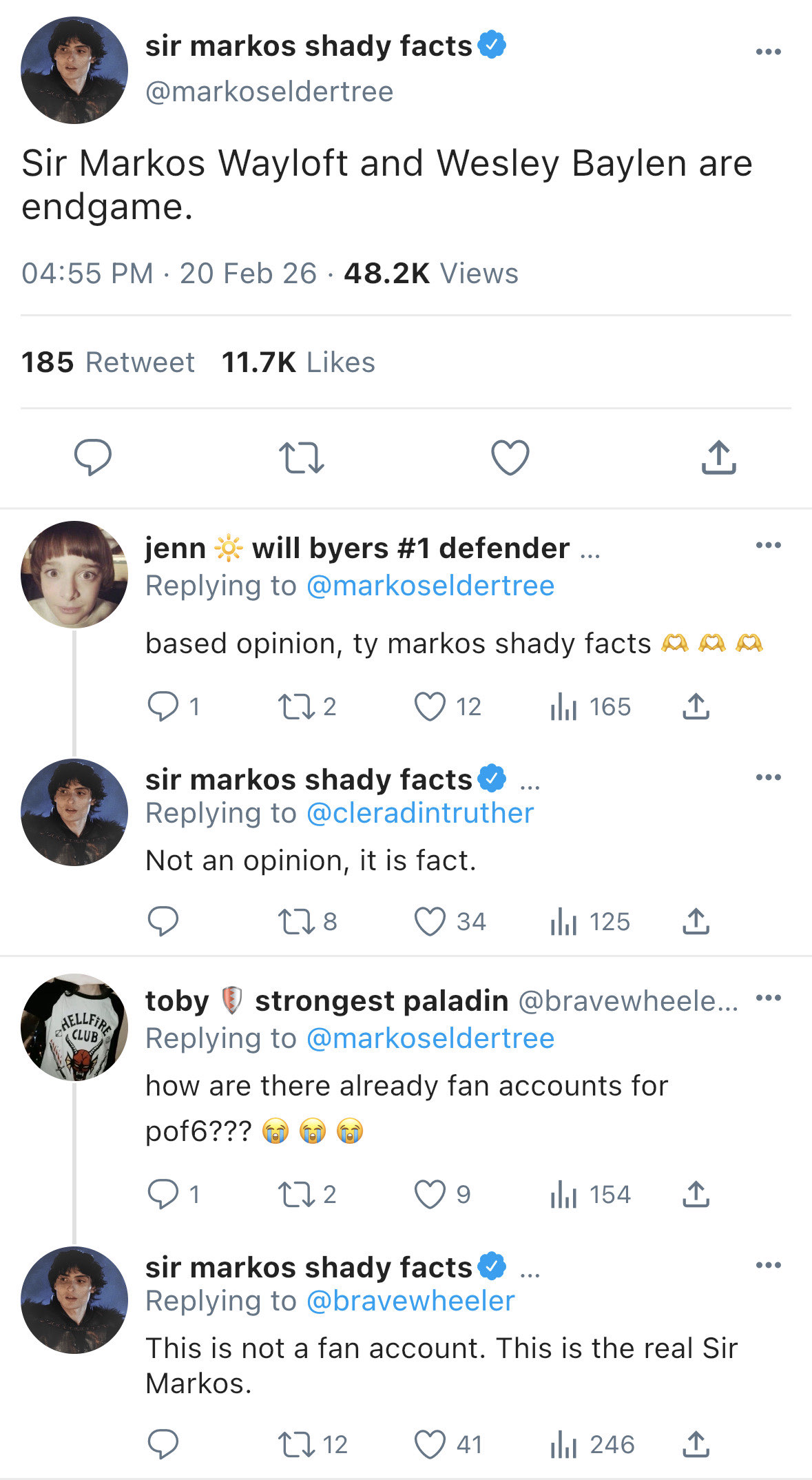View the 185 Retweet list
This screenshot has width=812, height=1480.
(108, 362)
